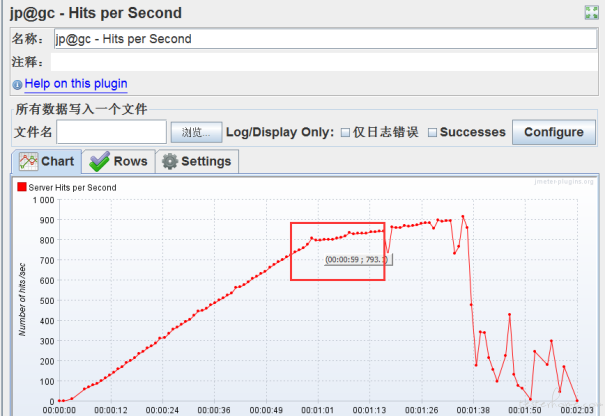
Task: Open the Help on this plugin link
Action: click(76, 84)
